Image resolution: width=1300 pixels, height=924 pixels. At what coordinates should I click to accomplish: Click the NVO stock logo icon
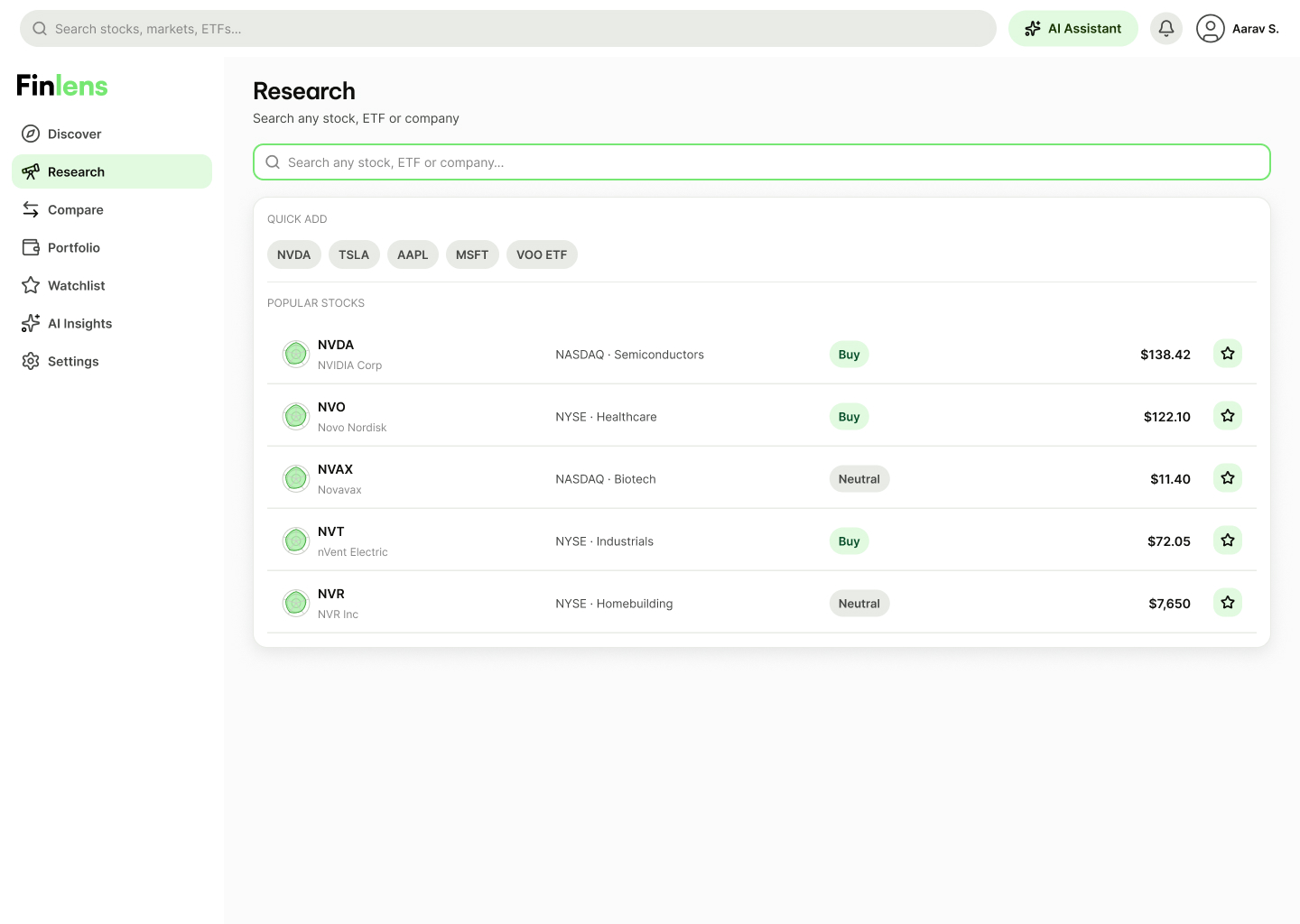tap(296, 417)
